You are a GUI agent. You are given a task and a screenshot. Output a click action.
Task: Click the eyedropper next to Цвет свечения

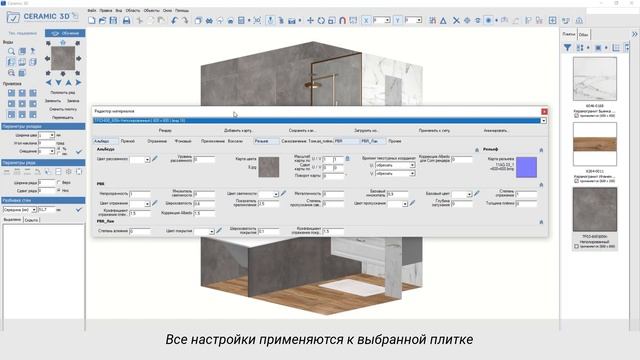[x=283, y=193]
